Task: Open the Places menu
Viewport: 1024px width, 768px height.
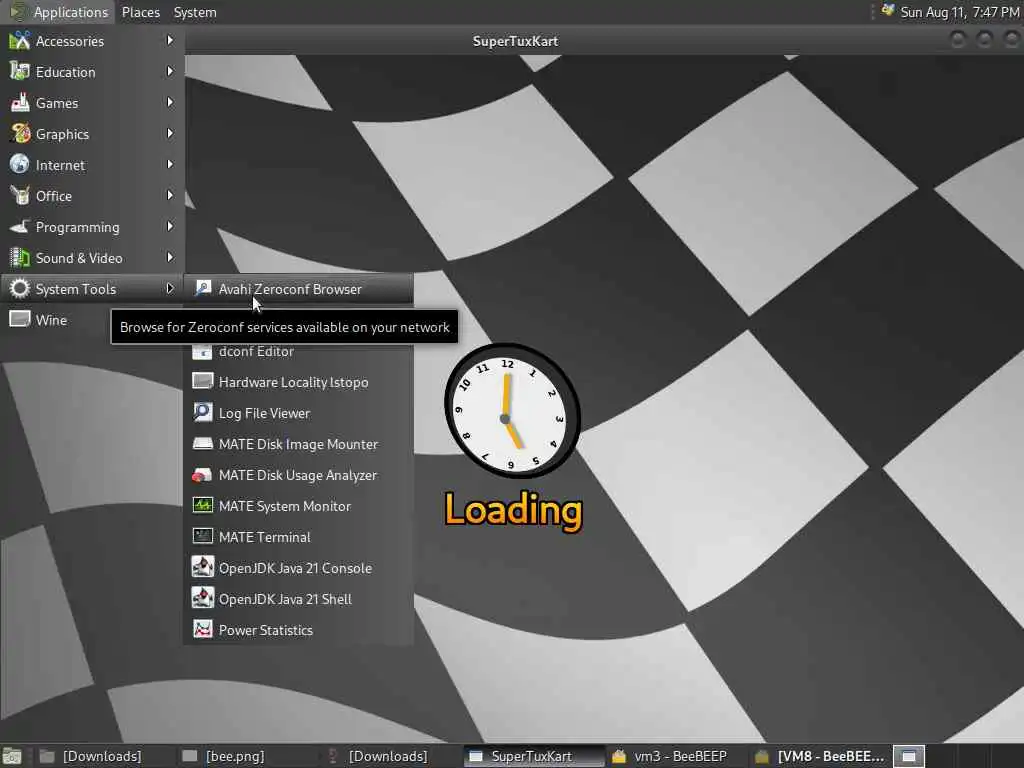Action: (140, 12)
